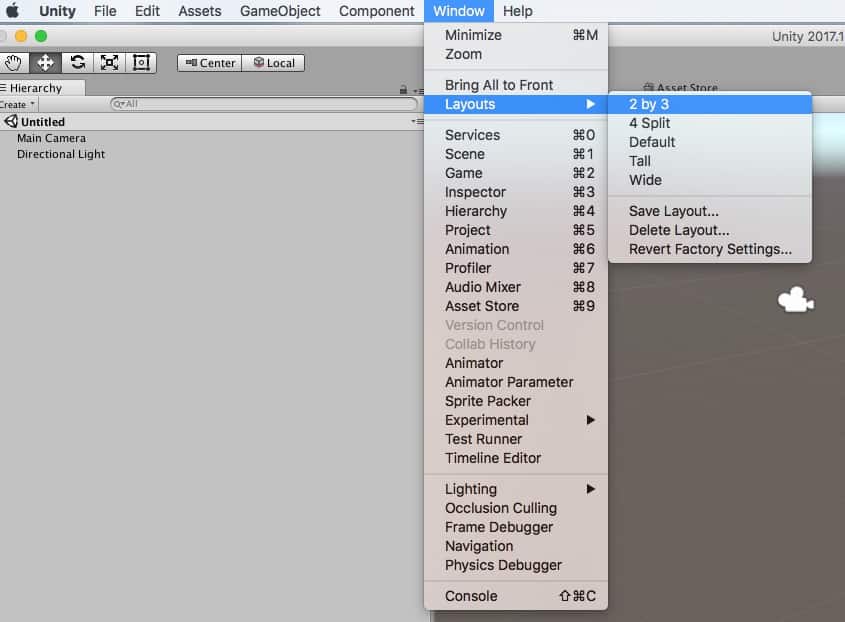This screenshot has height=622, width=845.
Task: Choose the Default layout
Action: click(710, 142)
